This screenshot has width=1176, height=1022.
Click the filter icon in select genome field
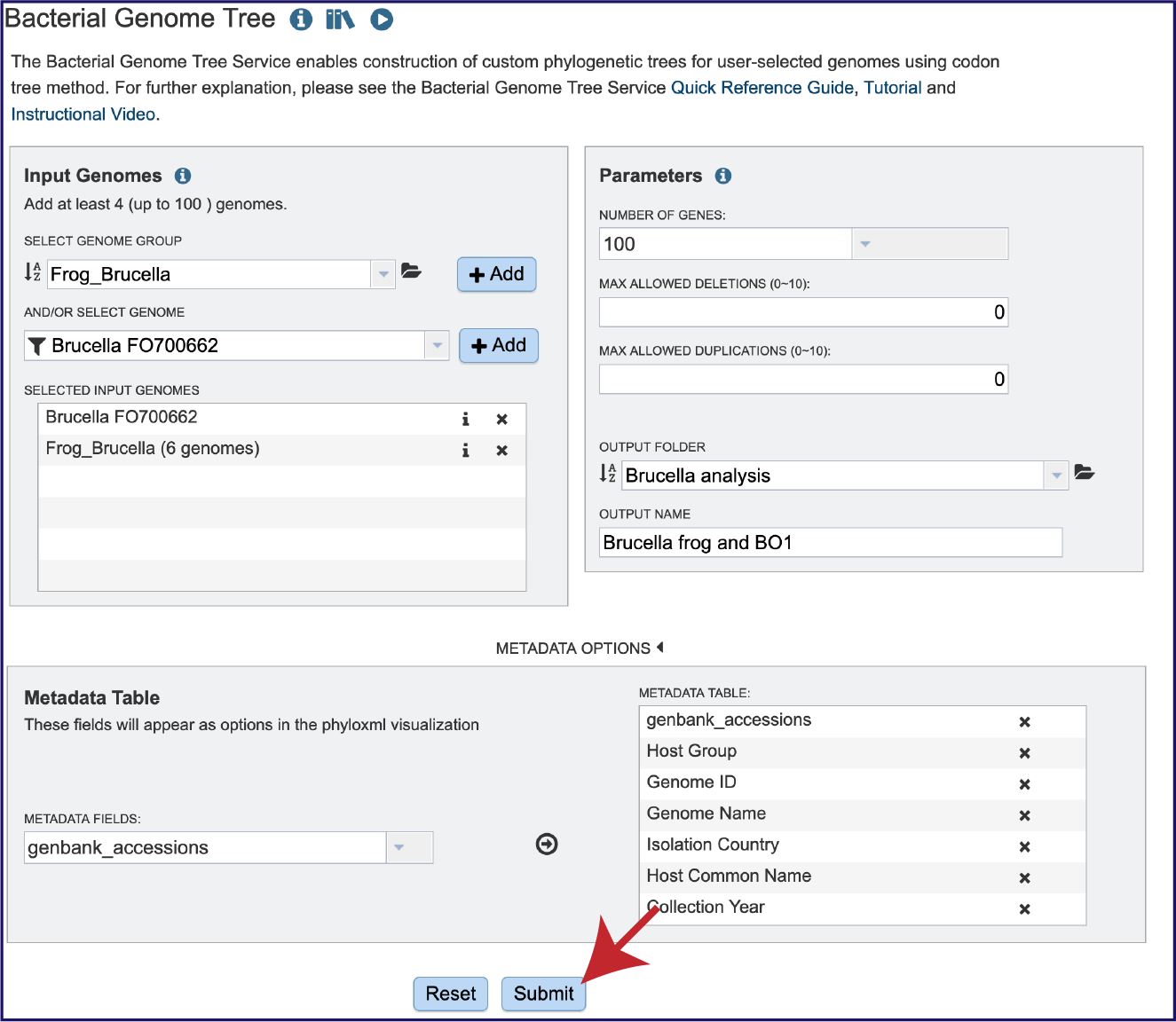tap(36, 346)
